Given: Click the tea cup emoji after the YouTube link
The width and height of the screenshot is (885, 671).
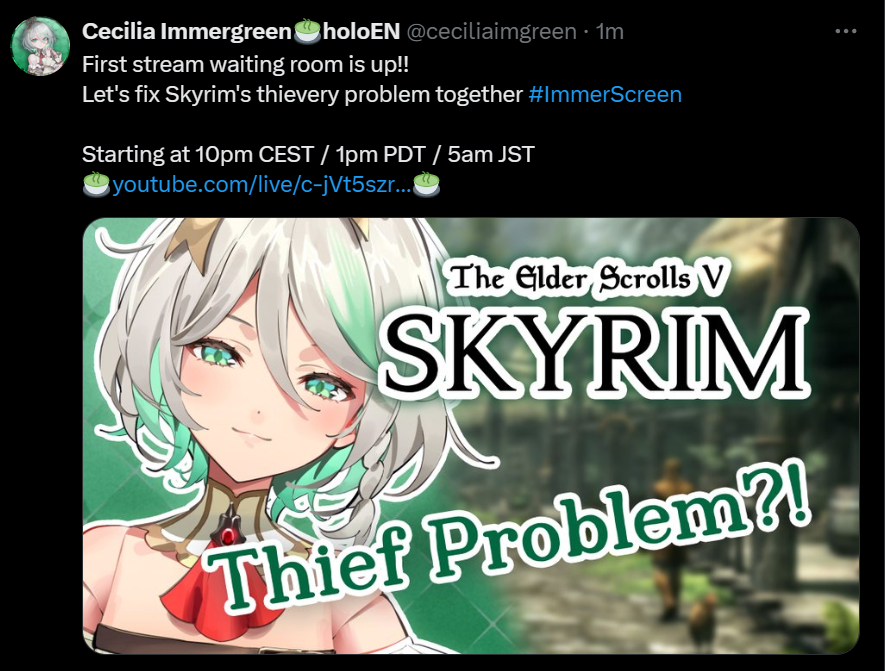Looking at the screenshot, I should pos(427,184).
